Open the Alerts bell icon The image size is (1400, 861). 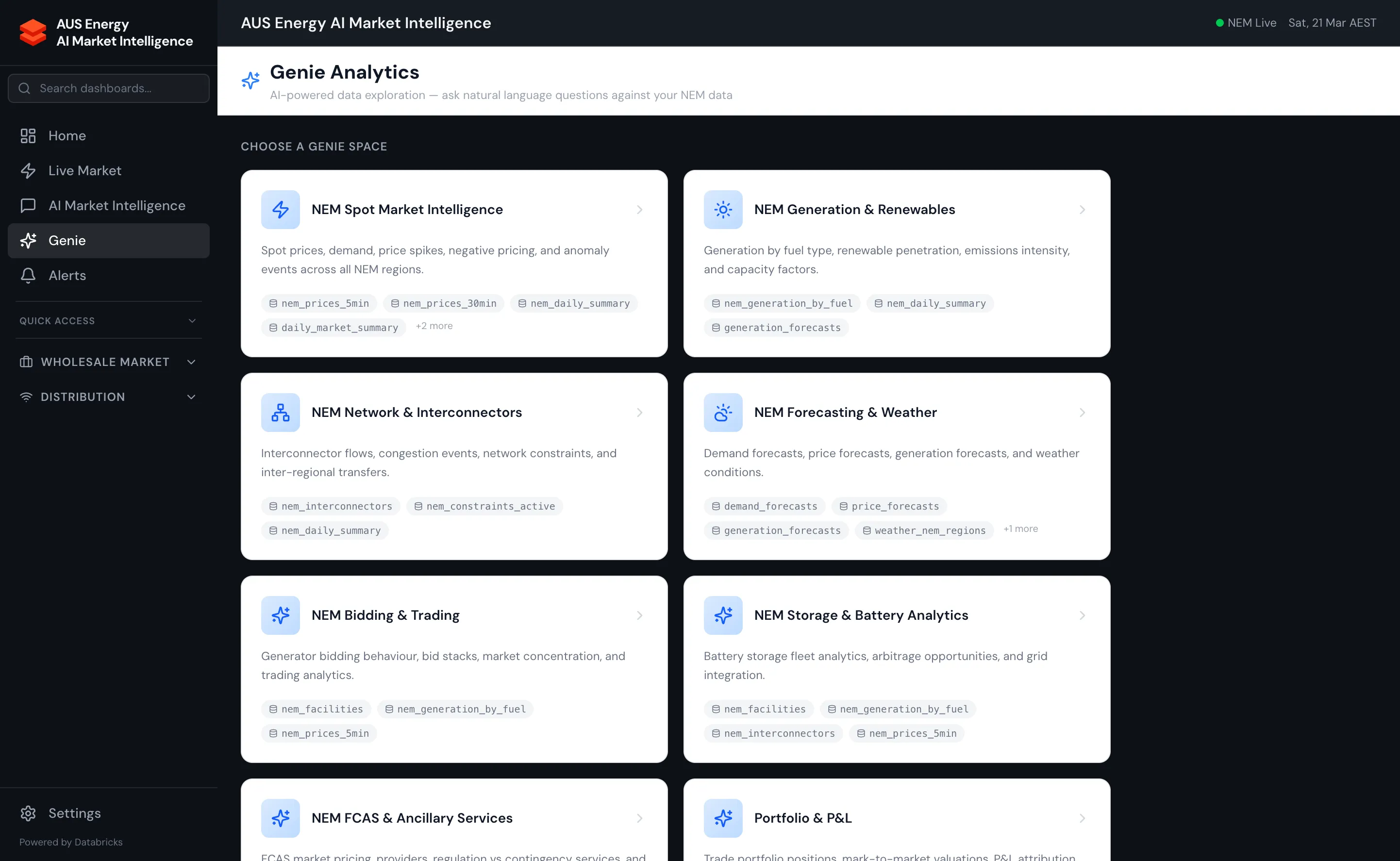[x=28, y=276]
